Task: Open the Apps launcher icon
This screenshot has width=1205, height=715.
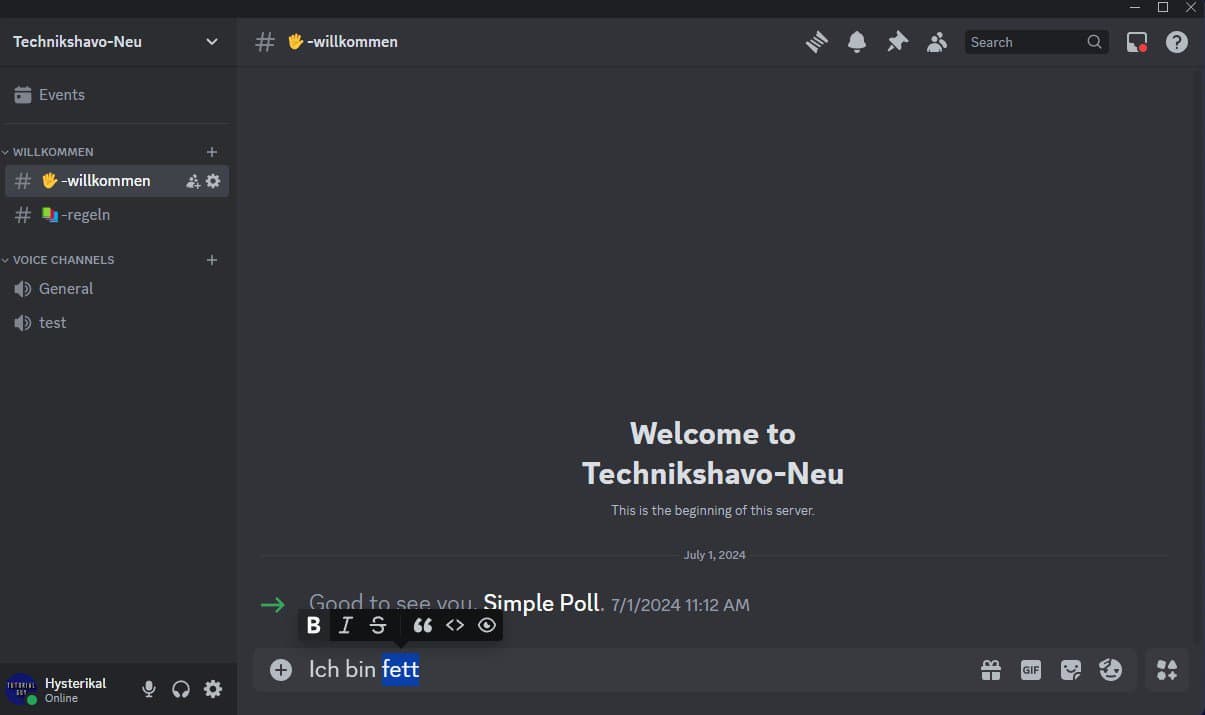Action: [x=1167, y=670]
